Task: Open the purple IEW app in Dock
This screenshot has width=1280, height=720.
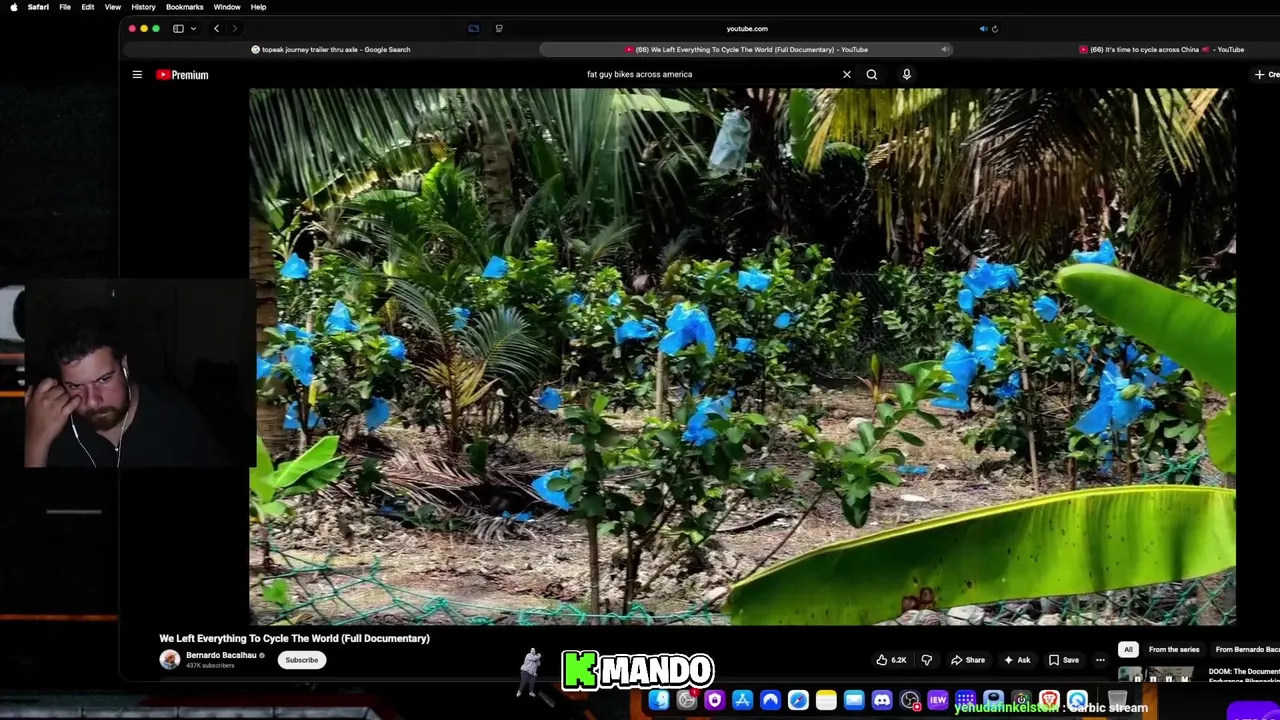Action: coord(938,701)
